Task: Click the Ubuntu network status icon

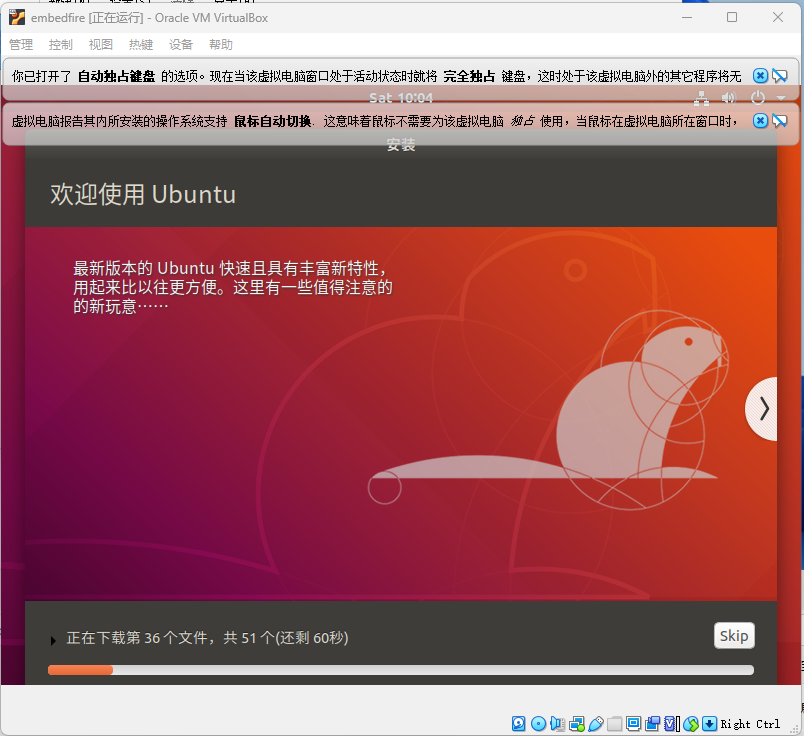Action: [x=701, y=97]
